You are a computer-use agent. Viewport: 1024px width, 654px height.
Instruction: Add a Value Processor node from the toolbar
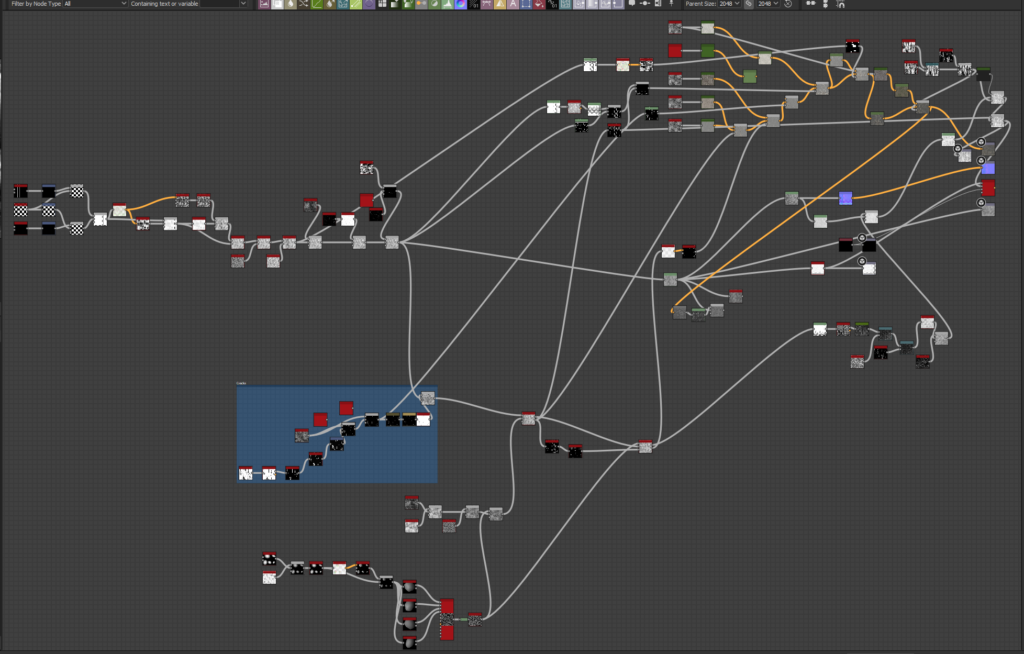pyautogui.click(x=551, y=4)
